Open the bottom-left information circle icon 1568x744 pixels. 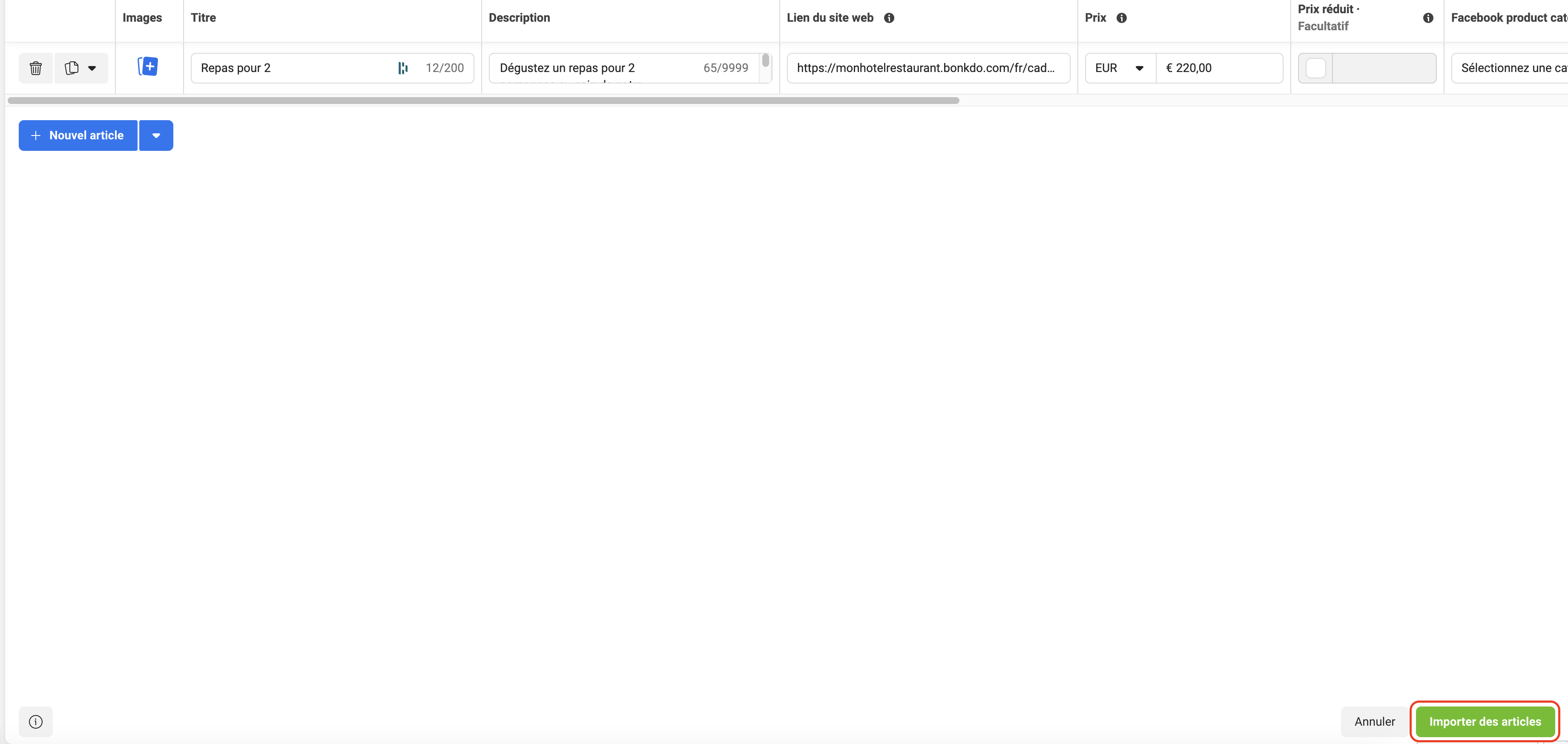coord(35,721)
